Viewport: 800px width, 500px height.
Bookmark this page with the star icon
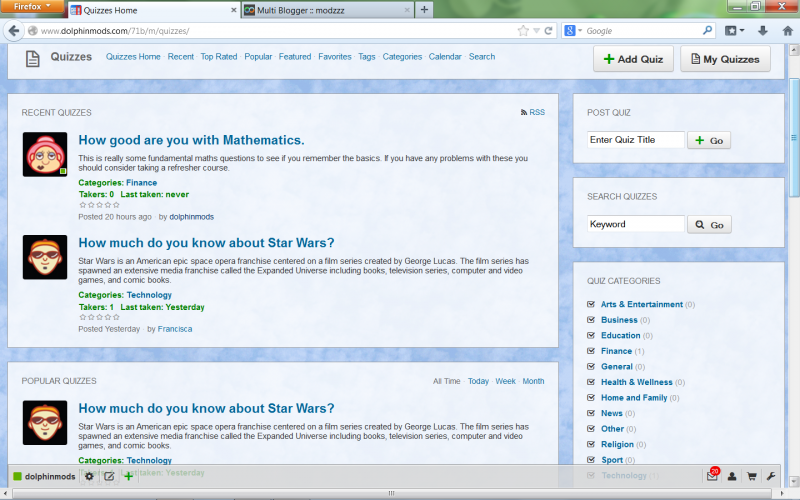point(523,31)
